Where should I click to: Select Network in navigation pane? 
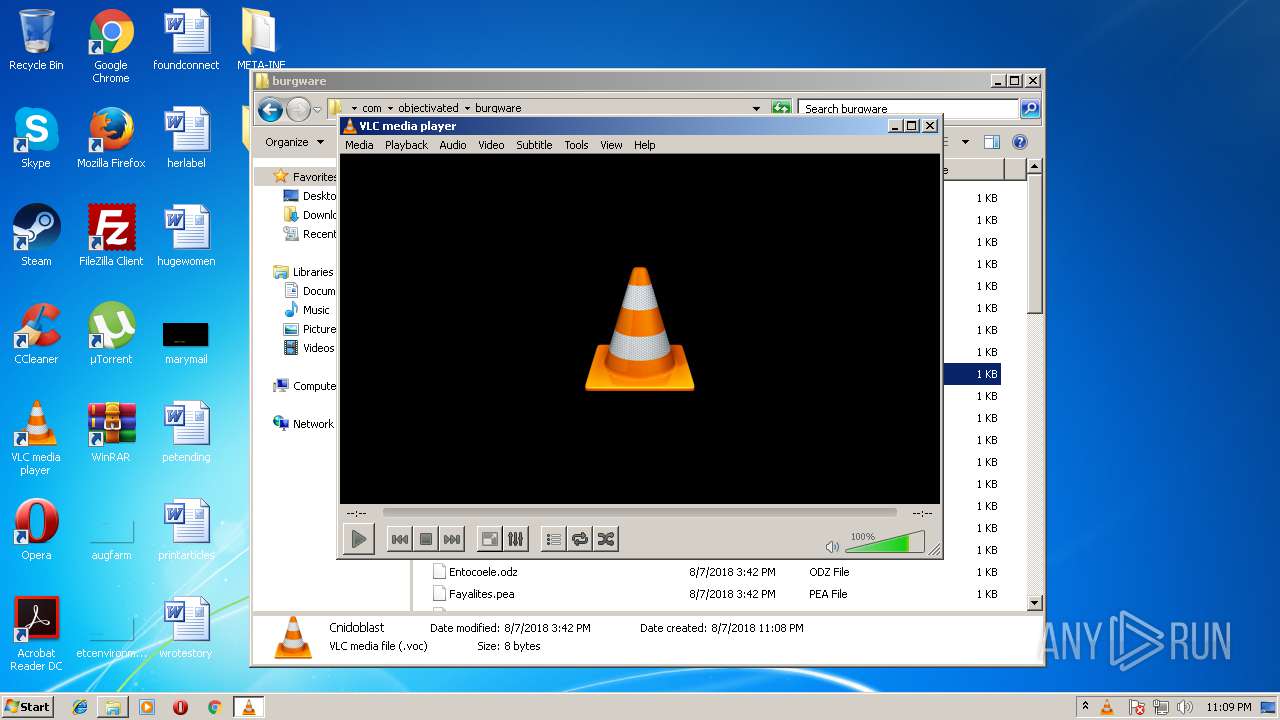pyautogui.click(x=304, y=424)
